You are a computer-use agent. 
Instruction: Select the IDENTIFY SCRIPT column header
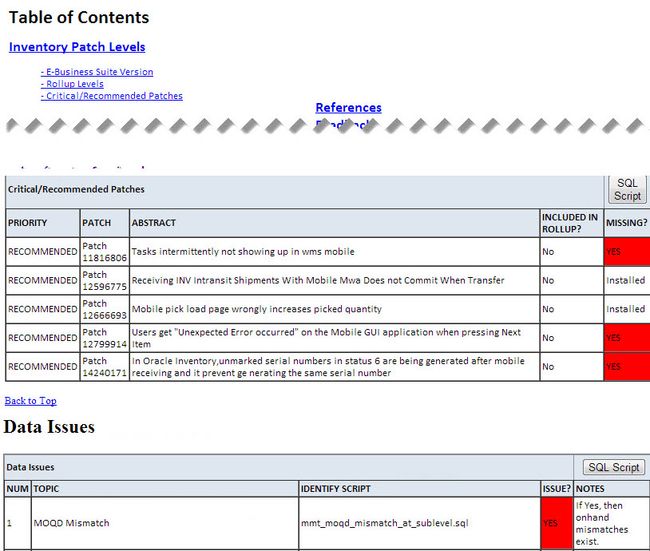pyautogui.click(x=420, y=489)
